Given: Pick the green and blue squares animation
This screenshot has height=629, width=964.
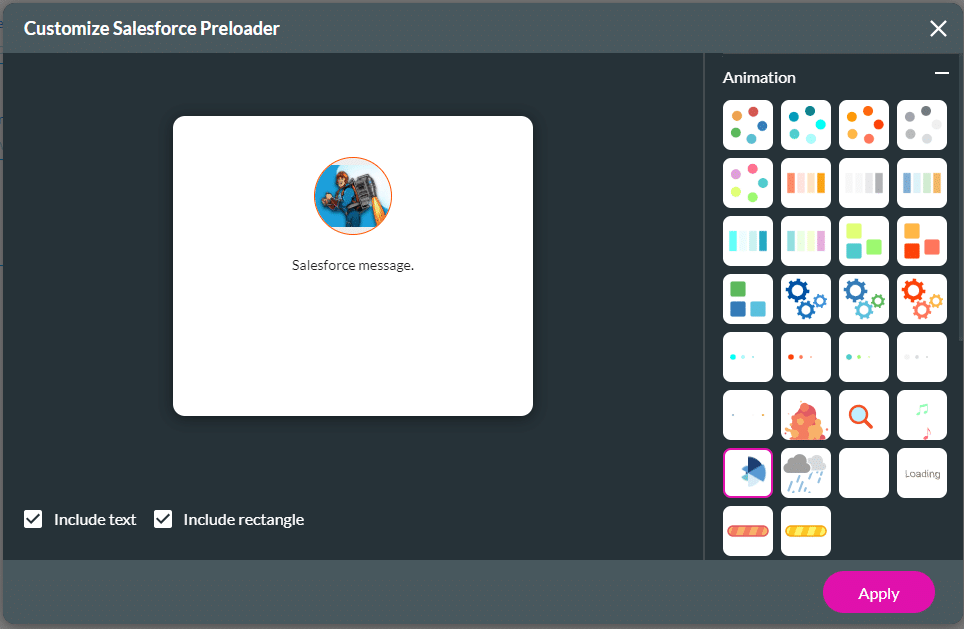Looking at the screenshot, I should point(748,299).
